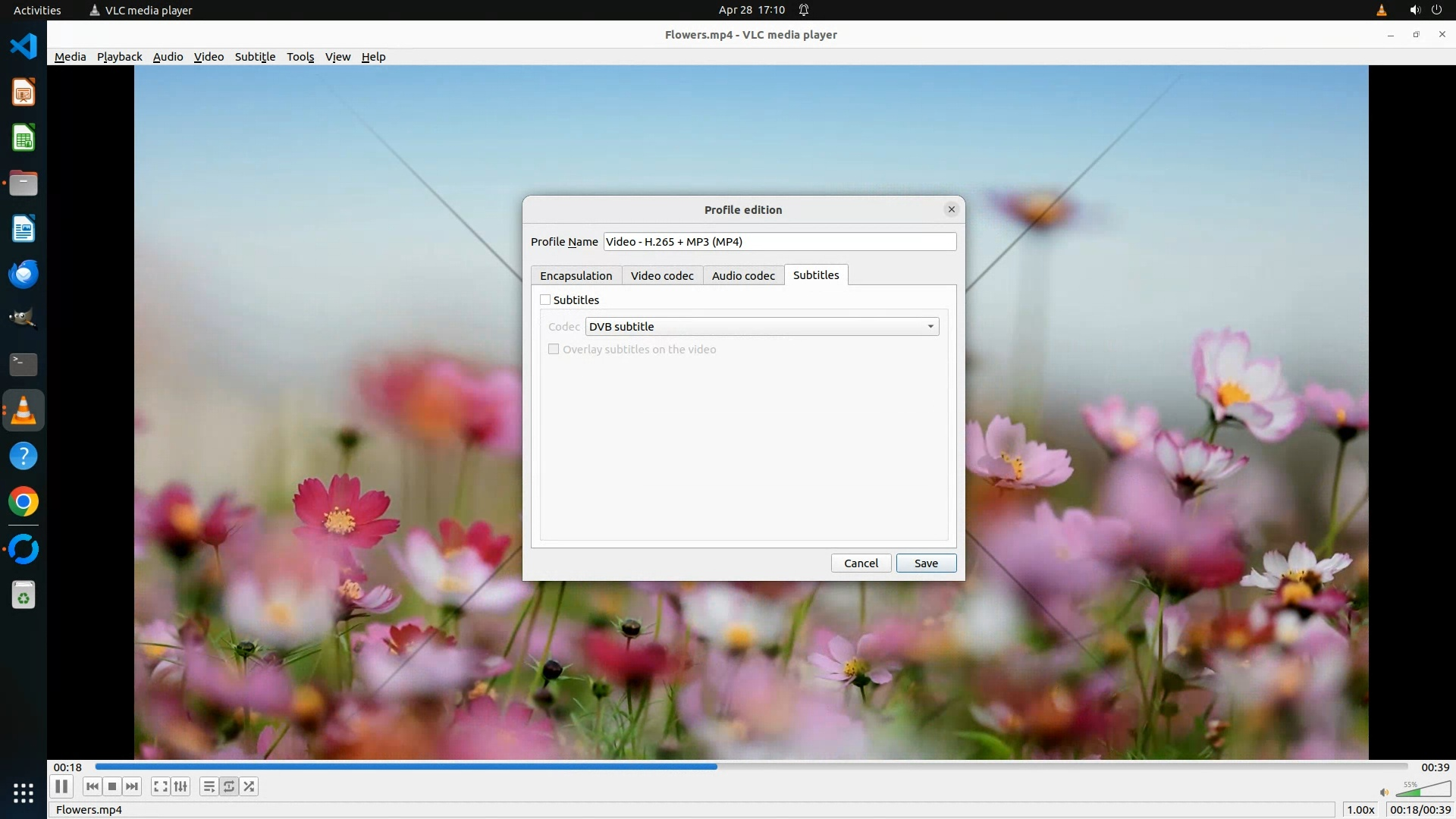Click the Profile Name text field
The height and width of the screenshot is (819, 1456).
pos(780,242)
